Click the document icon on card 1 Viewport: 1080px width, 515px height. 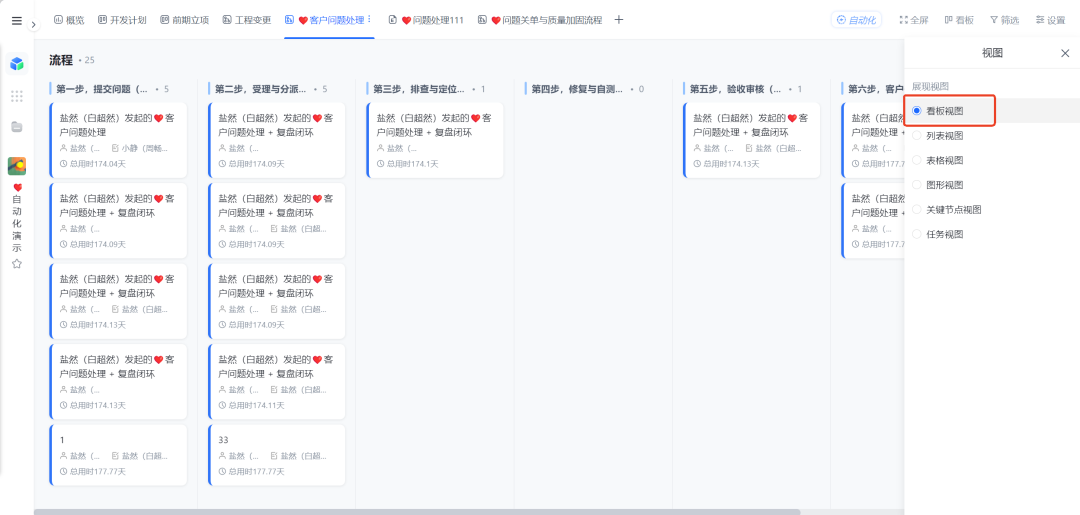pos(116,456)
